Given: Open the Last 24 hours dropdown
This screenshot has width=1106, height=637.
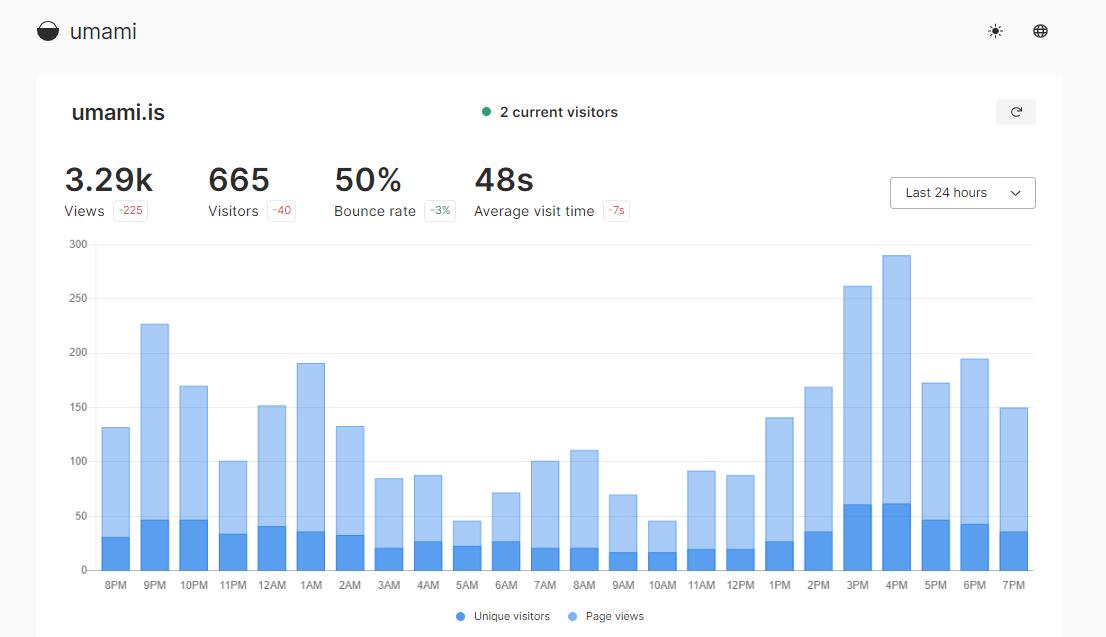Looking at the screenshot, I should click(x=947, y=193).
